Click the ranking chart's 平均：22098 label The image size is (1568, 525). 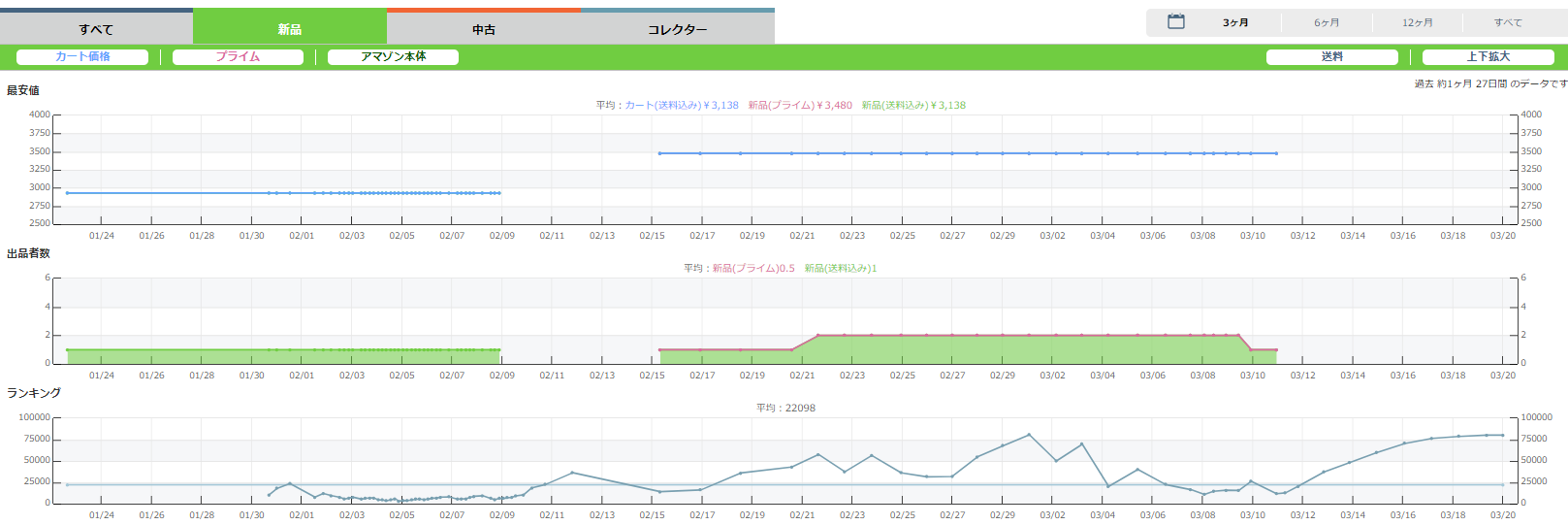[785, 408]
